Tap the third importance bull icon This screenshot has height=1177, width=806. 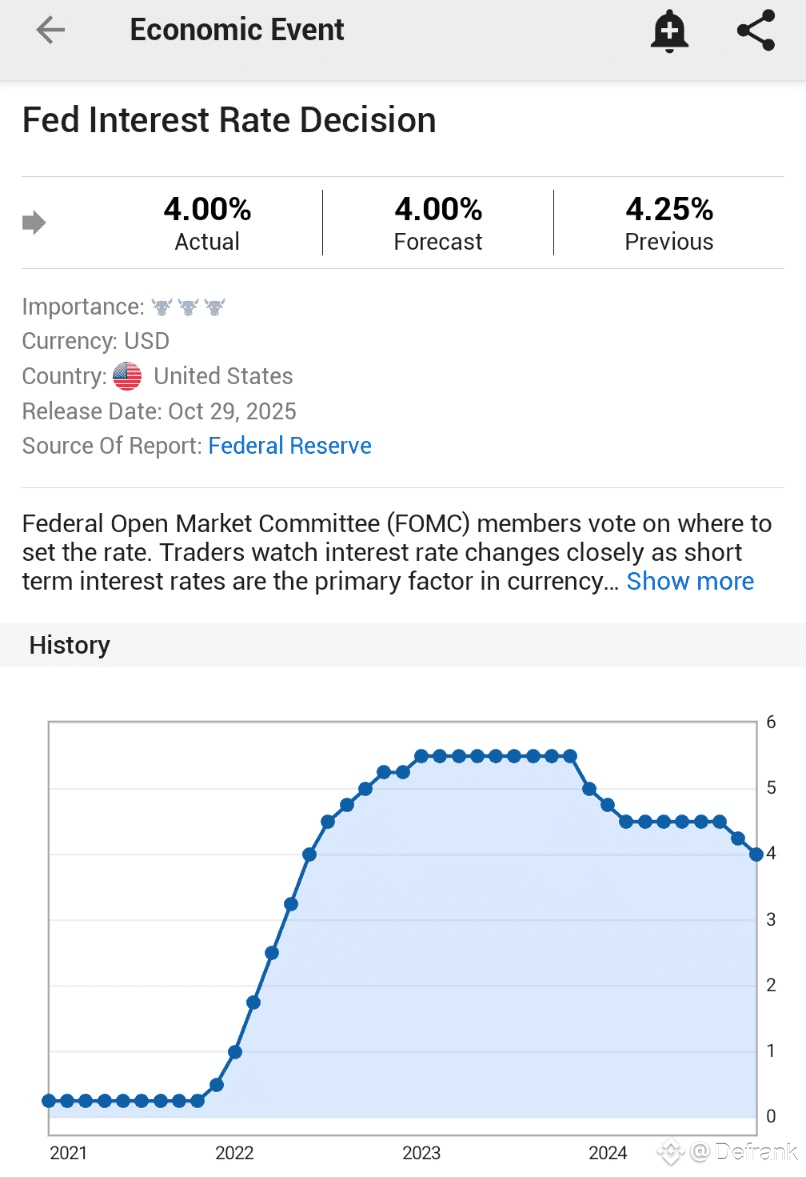click(215, 307)
